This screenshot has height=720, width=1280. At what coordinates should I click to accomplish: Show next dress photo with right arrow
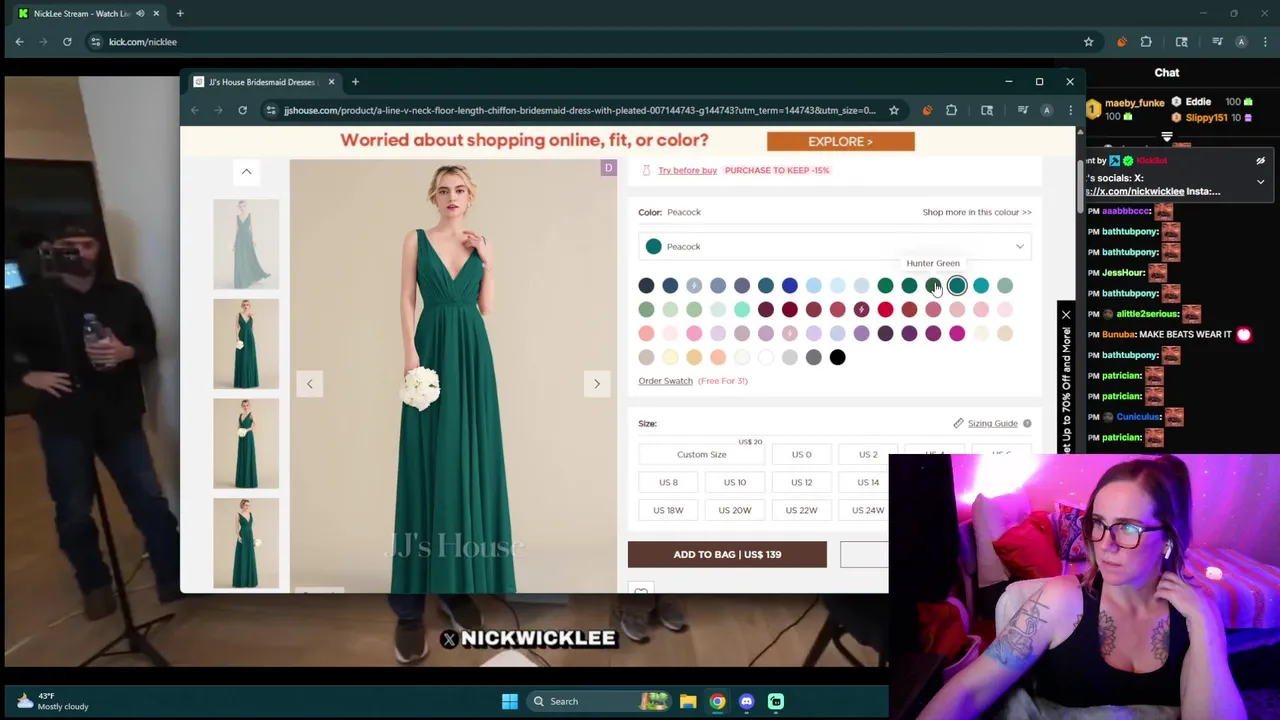[597, 384]
